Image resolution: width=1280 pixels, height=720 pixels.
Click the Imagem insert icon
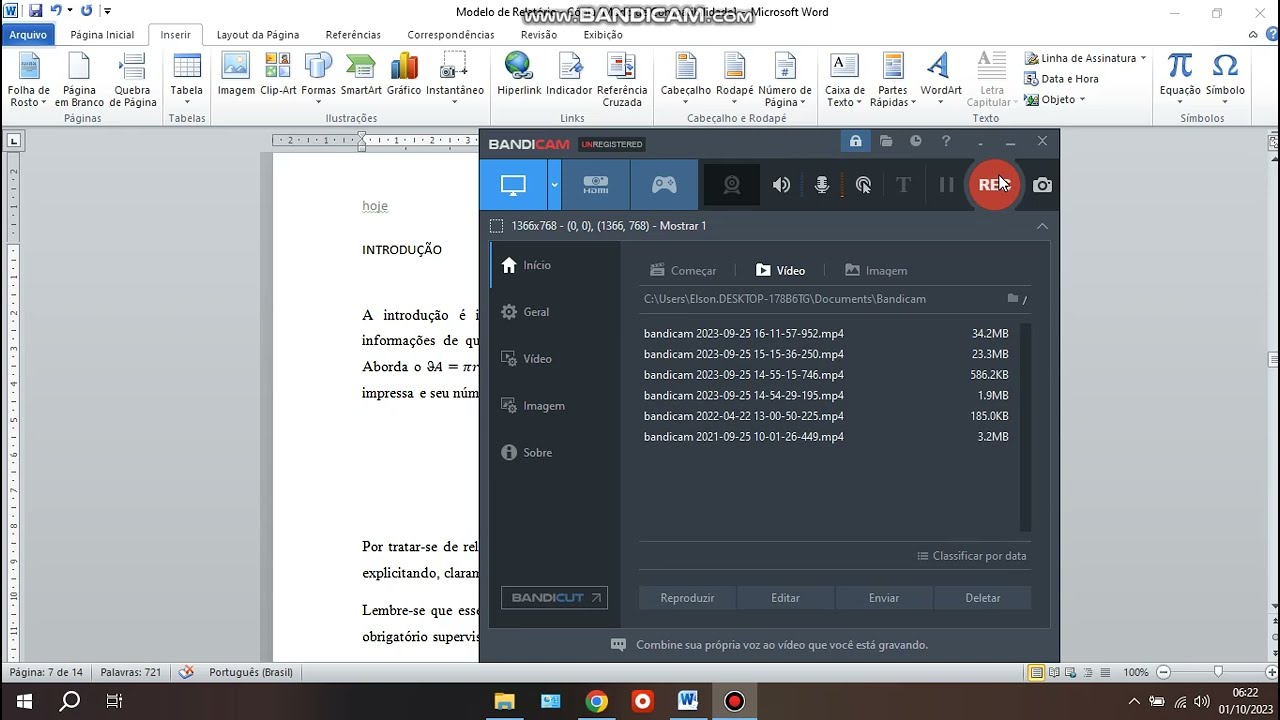236,75
